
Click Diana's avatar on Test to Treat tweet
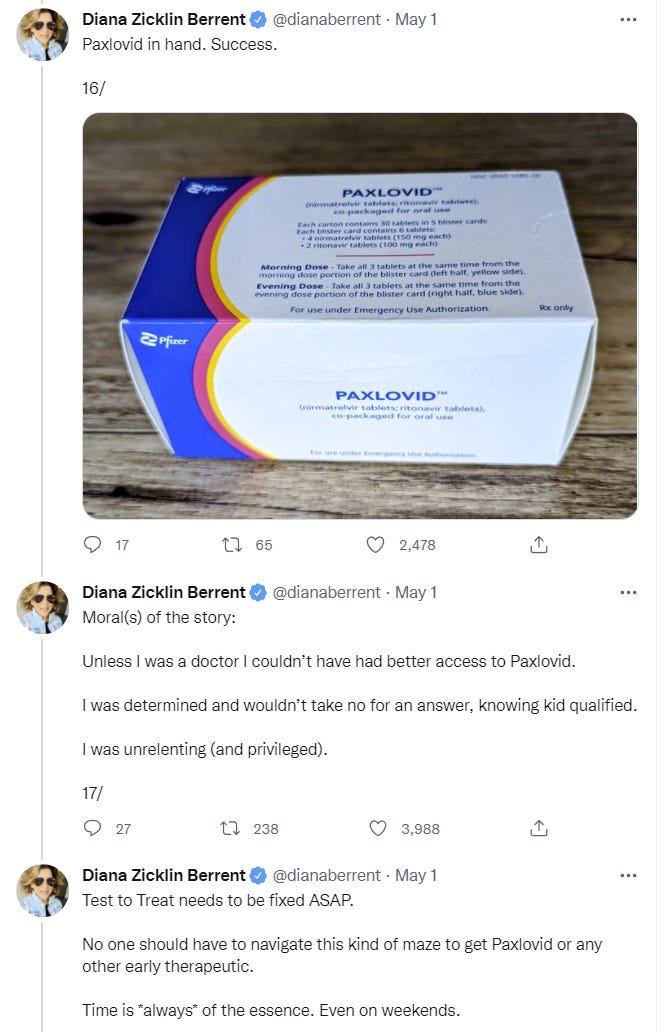pos(43,891)
